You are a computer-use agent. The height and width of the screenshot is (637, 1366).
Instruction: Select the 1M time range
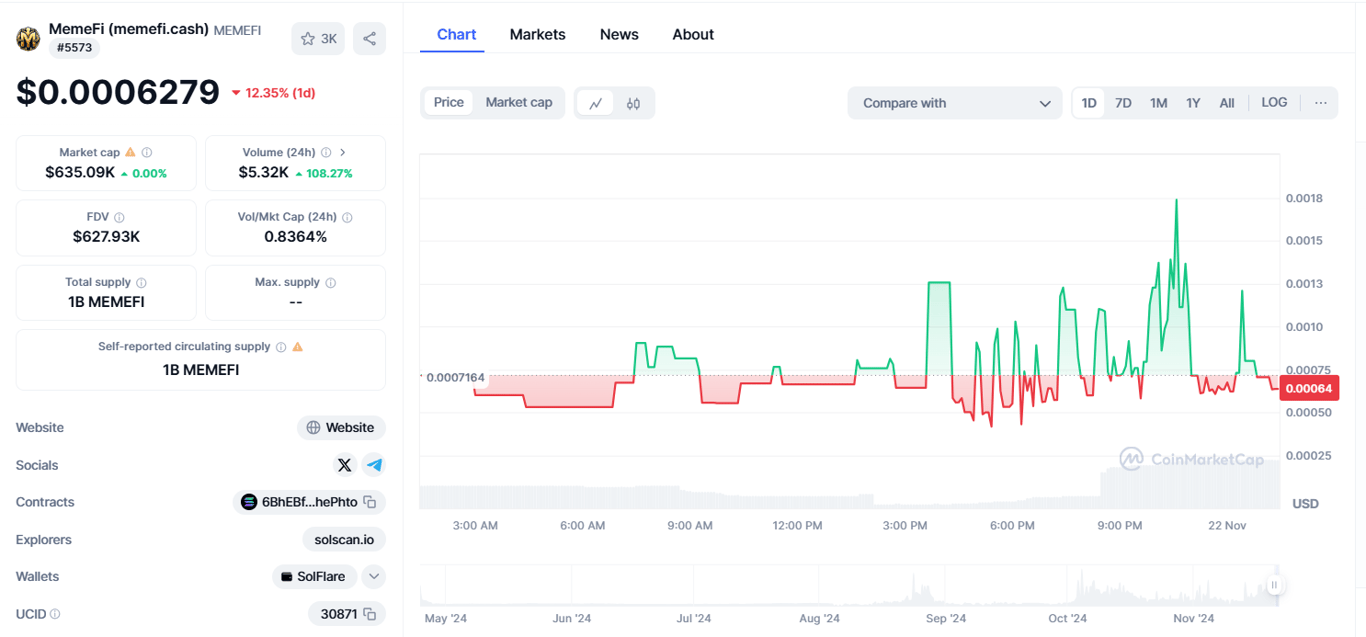(1158, 103)
